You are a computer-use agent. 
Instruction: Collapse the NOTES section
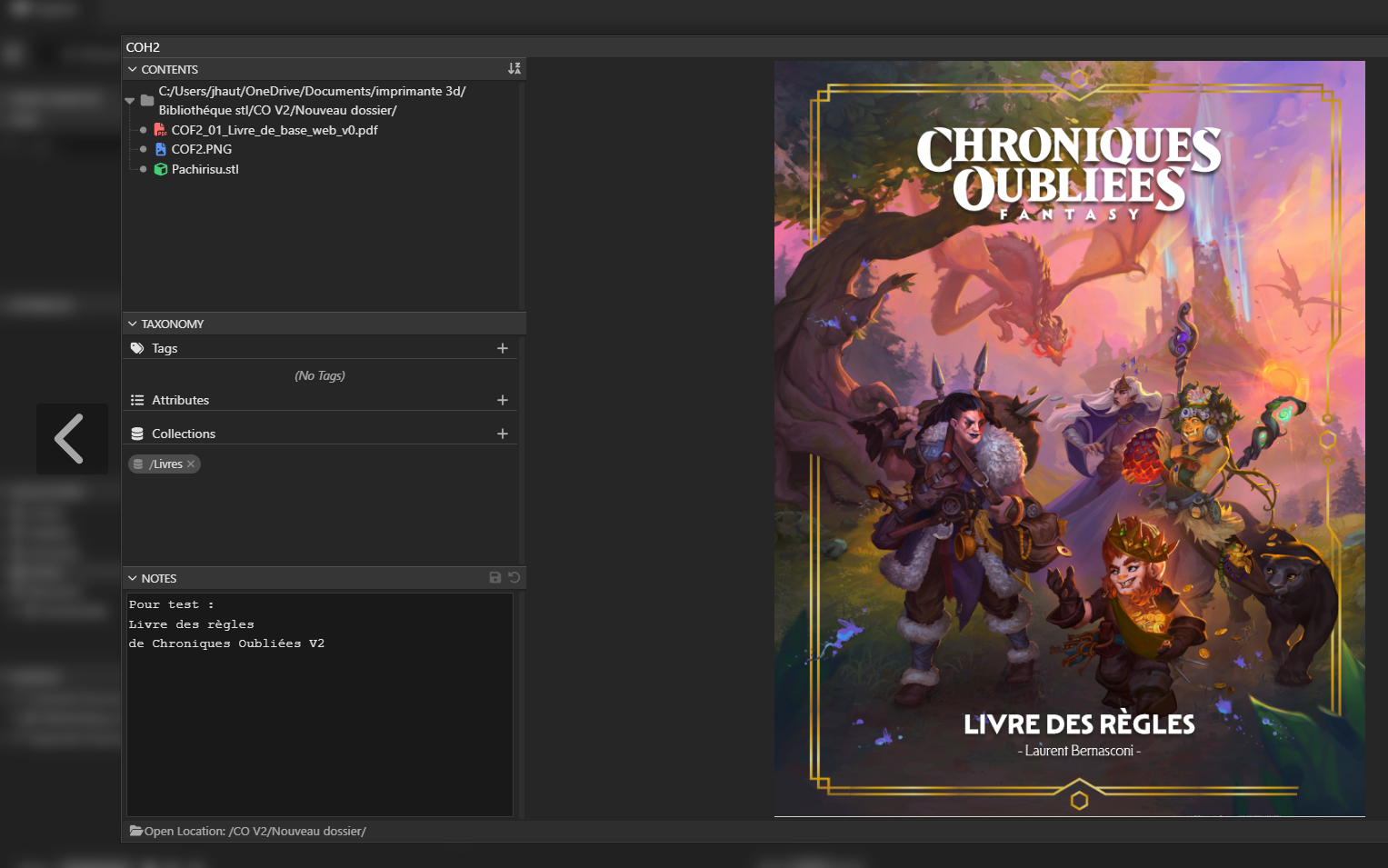tap(133, 579)
